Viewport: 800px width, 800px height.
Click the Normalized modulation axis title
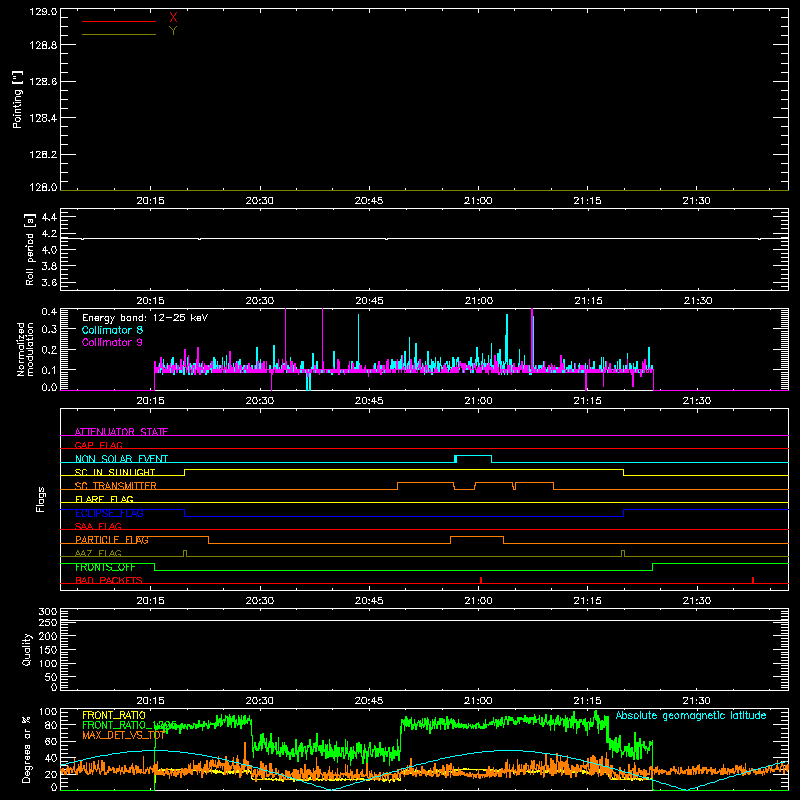pos(25,349)
